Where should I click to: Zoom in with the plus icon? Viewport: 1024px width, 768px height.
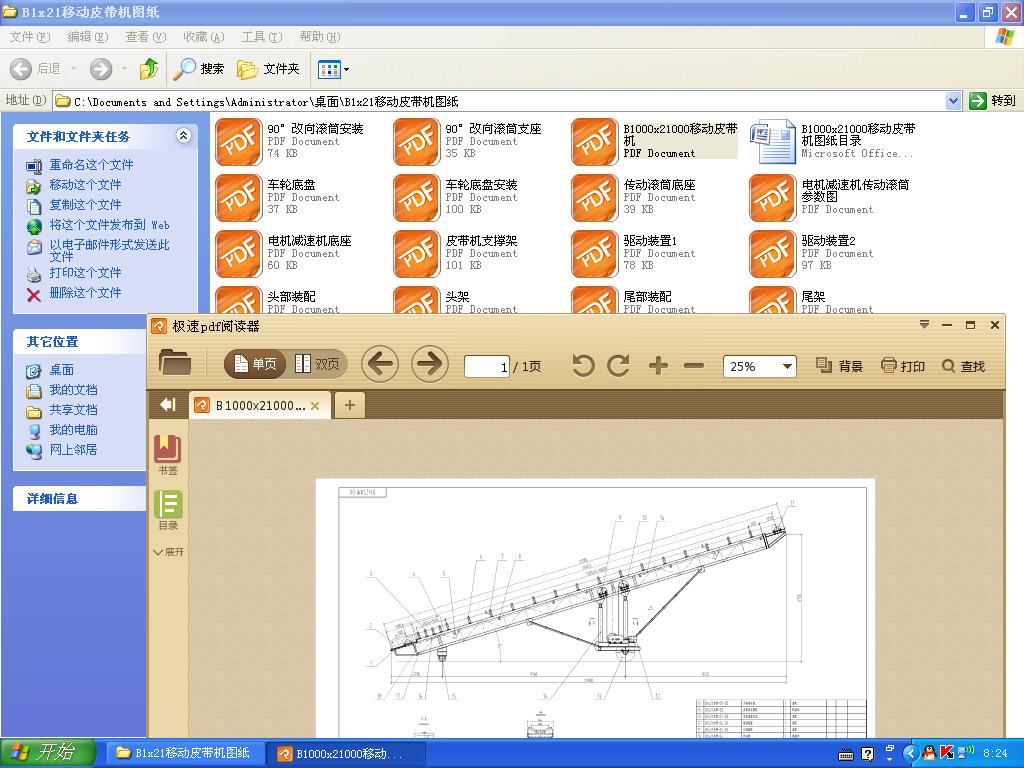point(658,366)
